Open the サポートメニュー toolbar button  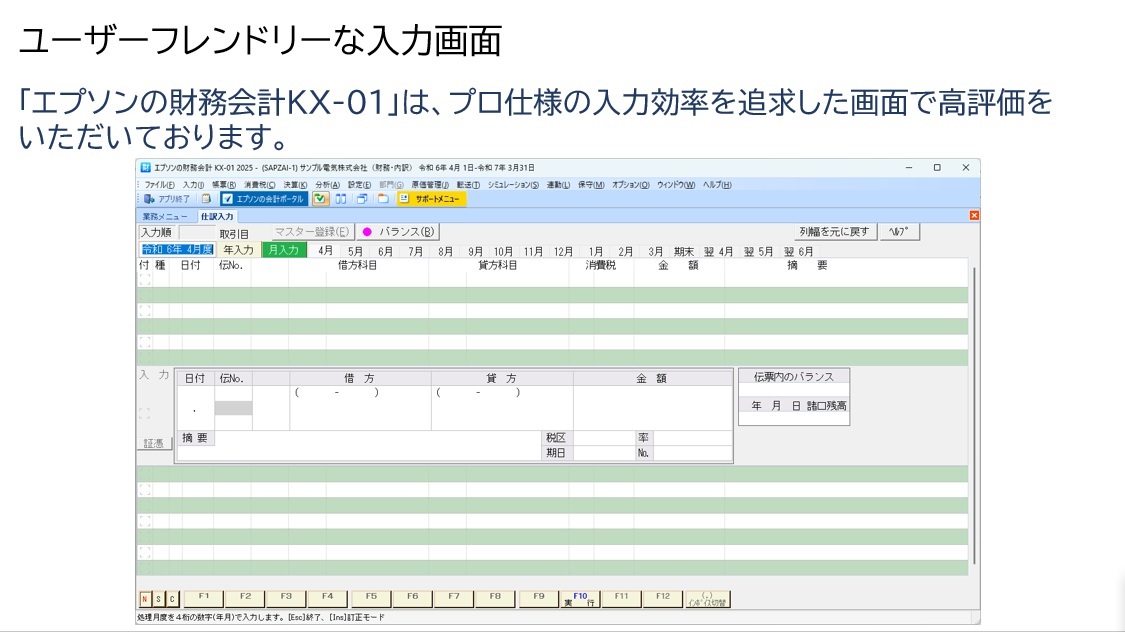click(430, 199)
